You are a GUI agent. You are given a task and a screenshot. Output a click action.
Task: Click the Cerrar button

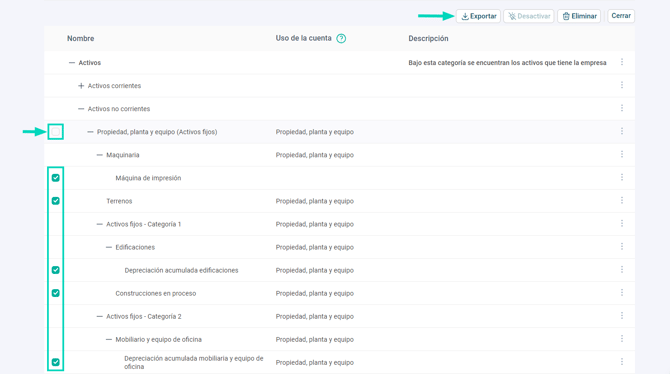pos(621,16)
